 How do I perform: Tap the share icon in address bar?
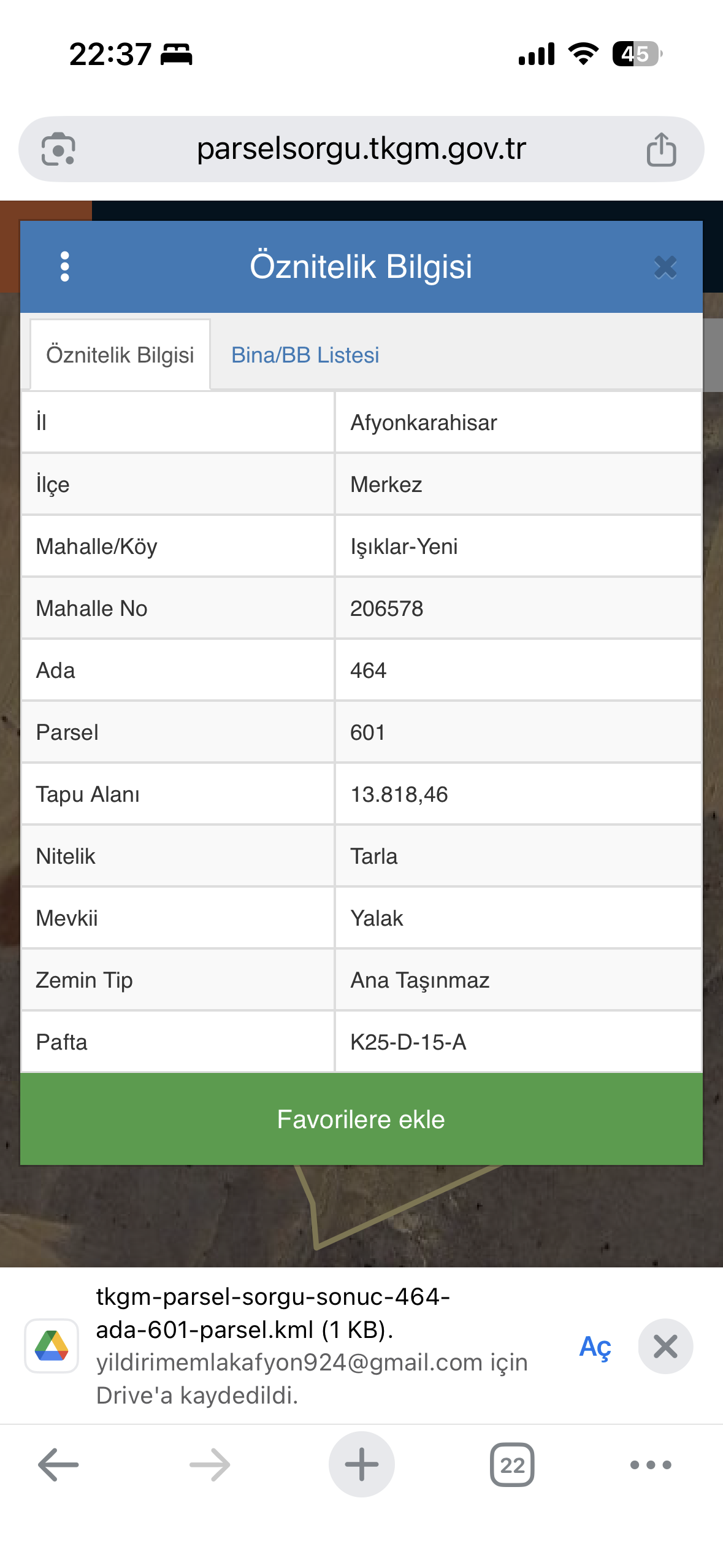tap(661, 150)
